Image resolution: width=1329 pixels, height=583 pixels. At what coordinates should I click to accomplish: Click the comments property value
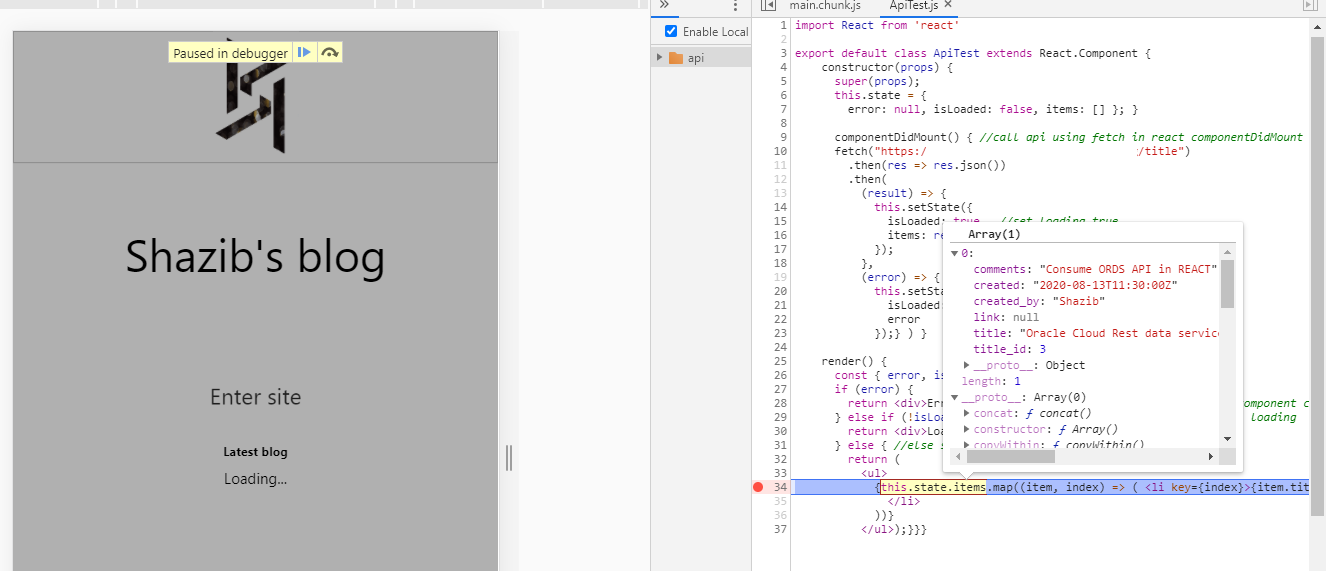[x=1129, y=269]
